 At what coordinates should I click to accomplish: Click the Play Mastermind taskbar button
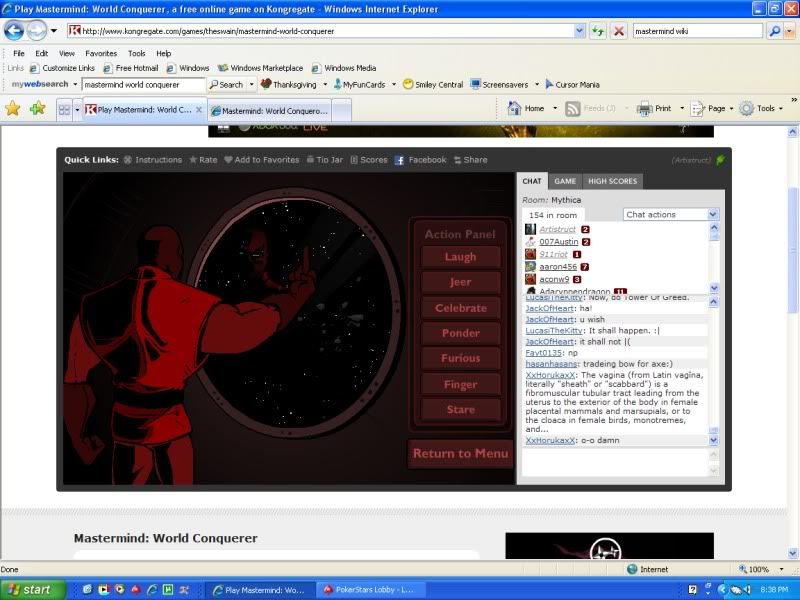(x=260, y=590)
